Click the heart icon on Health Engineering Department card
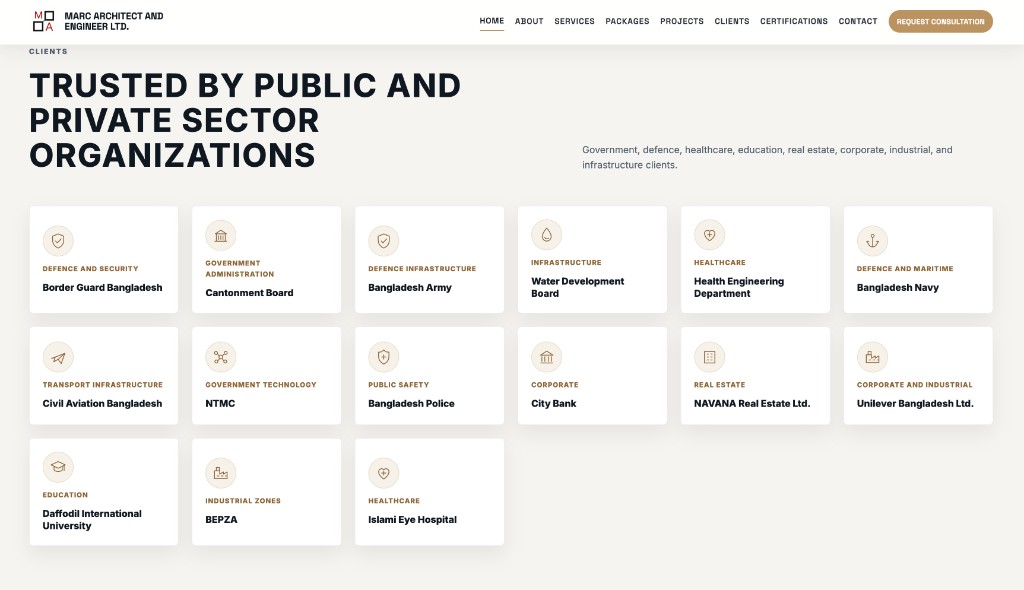Image resolution: width=1024 pixels, height=590 pixels. click(x=709, y=235)
